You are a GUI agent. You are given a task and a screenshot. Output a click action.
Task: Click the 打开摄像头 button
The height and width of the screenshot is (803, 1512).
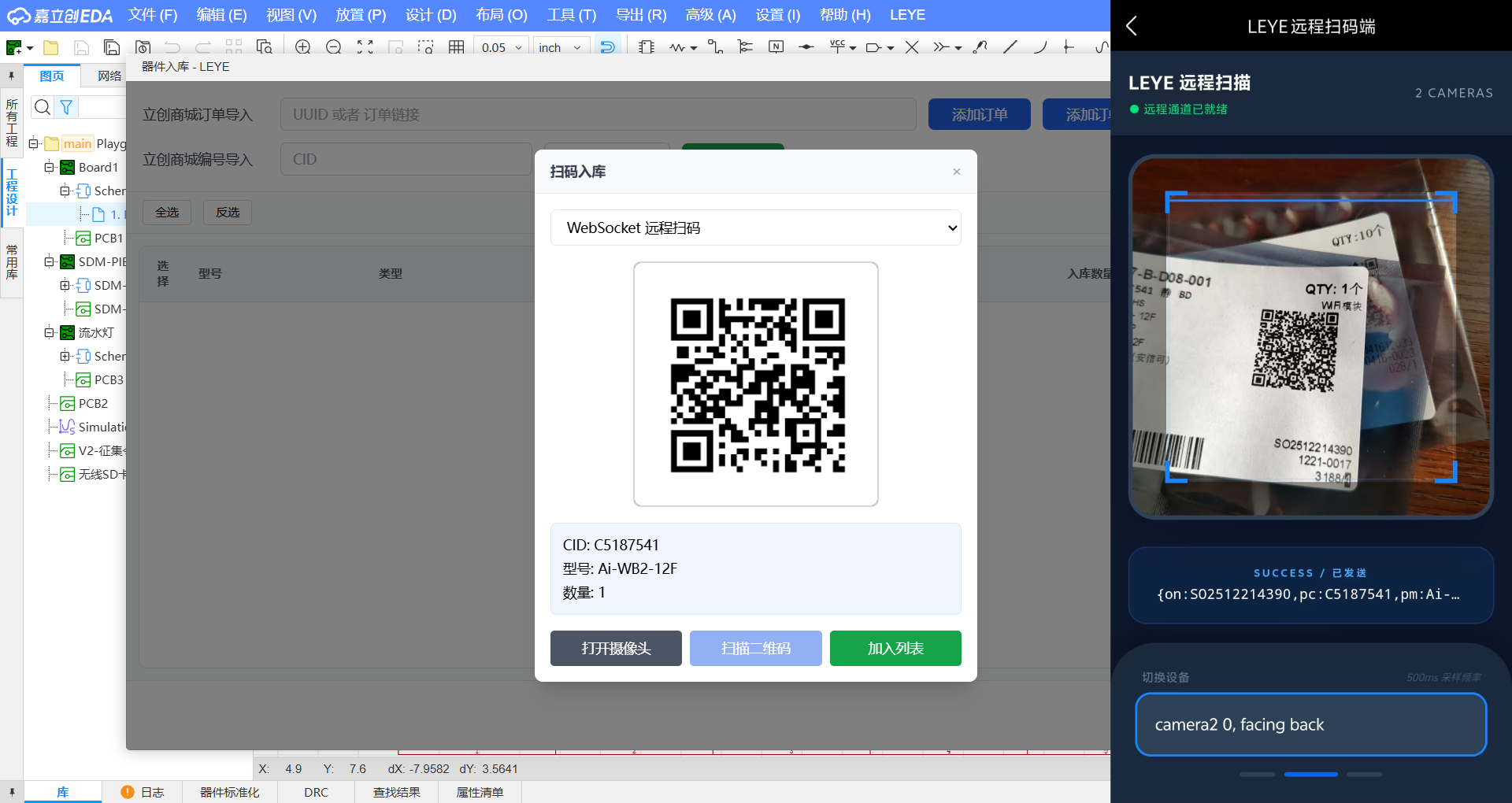(x=616, y=648)
